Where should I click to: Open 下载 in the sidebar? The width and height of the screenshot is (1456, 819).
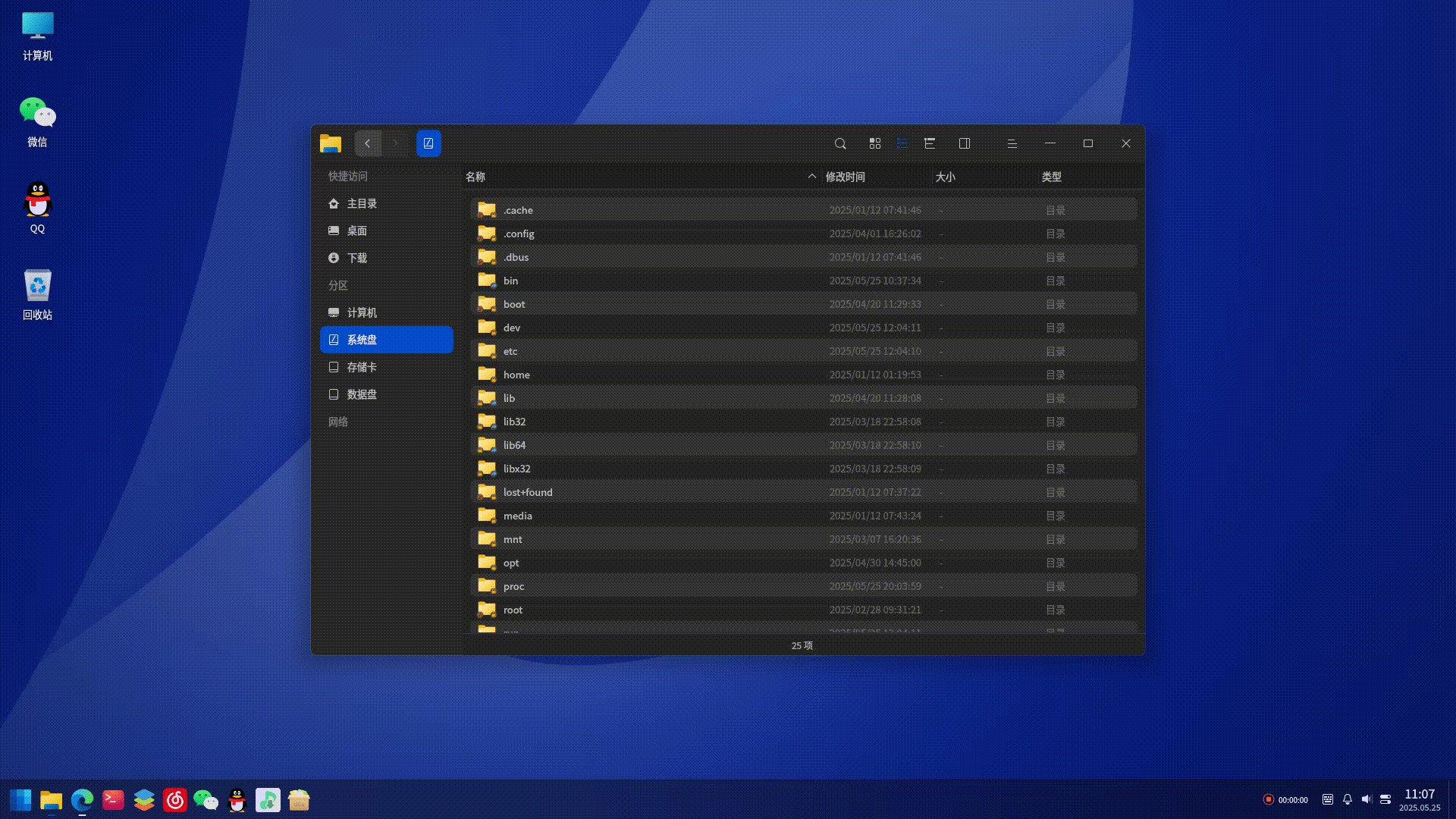click(387, 258)
